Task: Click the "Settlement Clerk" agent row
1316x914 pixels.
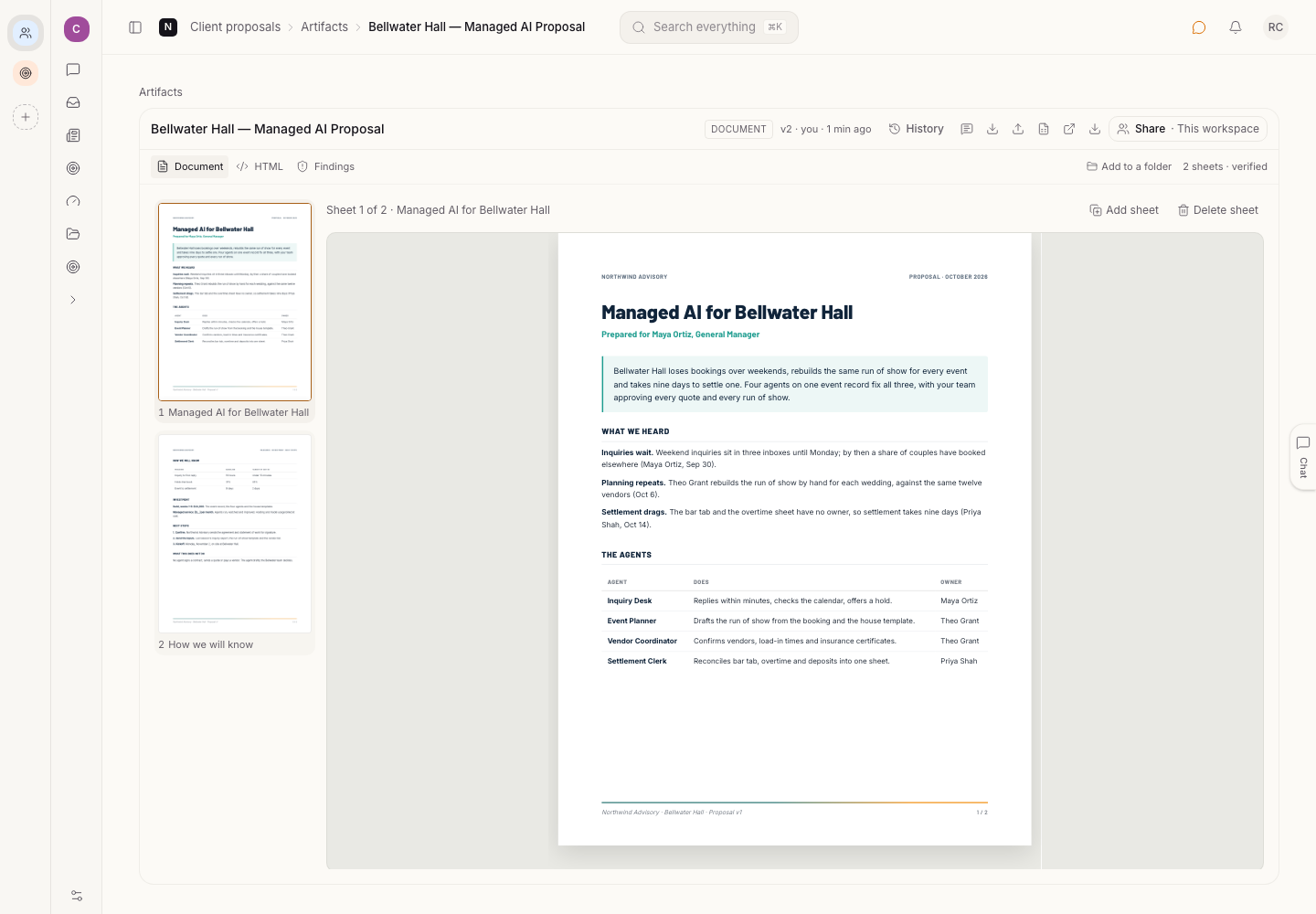Action: point(794,662)
